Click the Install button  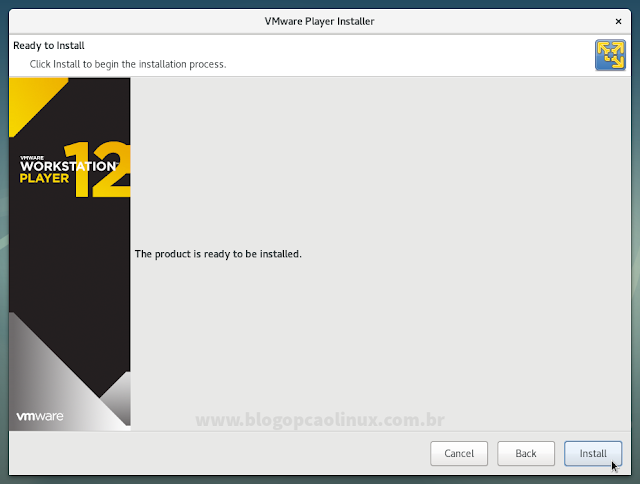tap(593, 453)
